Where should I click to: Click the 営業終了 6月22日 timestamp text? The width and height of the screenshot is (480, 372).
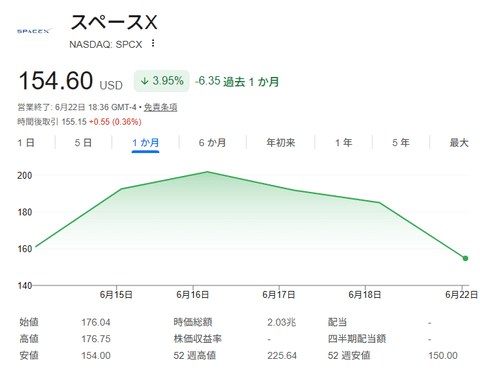click(77, 107)
